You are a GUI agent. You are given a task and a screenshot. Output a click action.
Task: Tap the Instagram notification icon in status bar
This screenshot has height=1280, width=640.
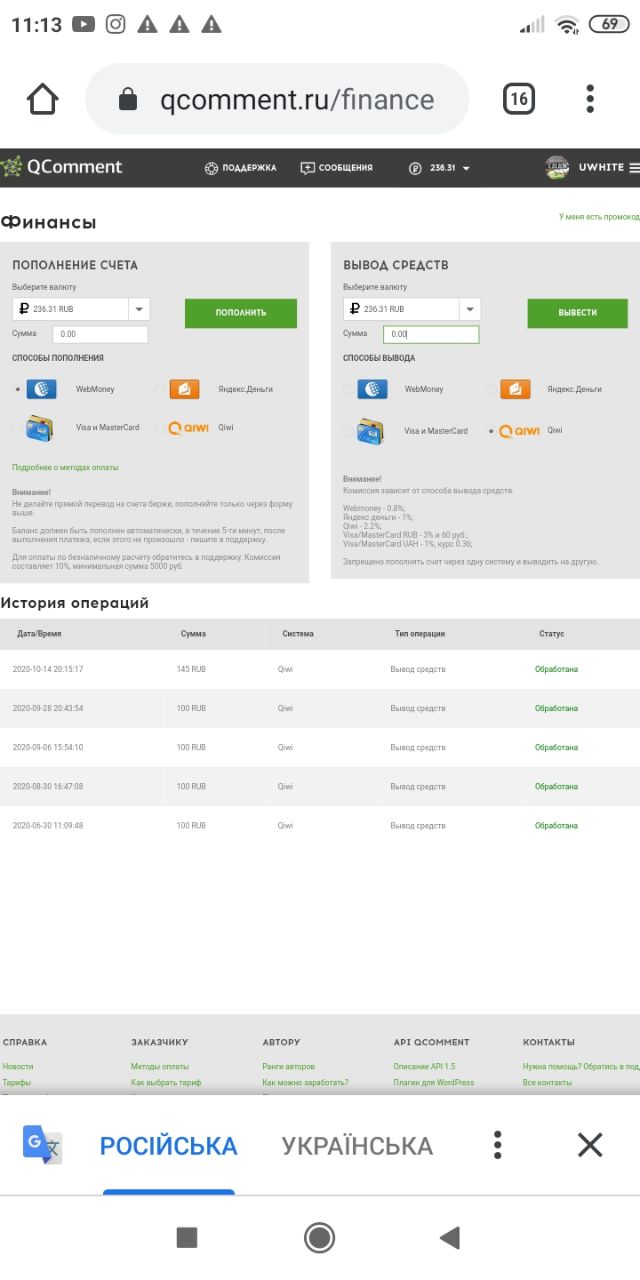coord(116,25)
